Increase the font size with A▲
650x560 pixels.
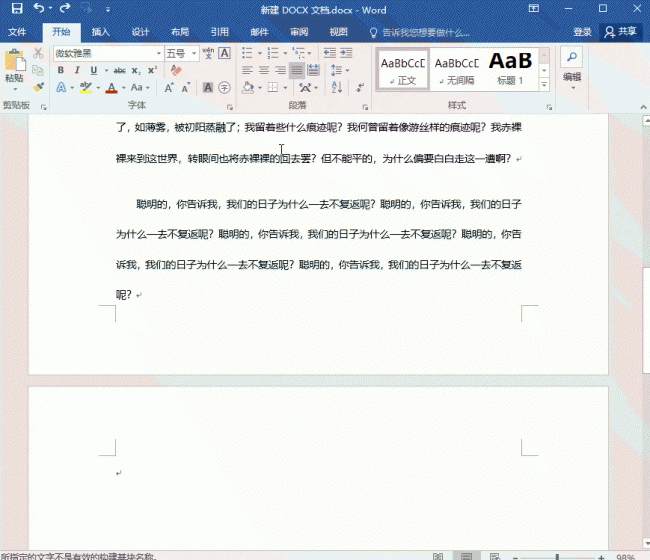tap(169, 87)
